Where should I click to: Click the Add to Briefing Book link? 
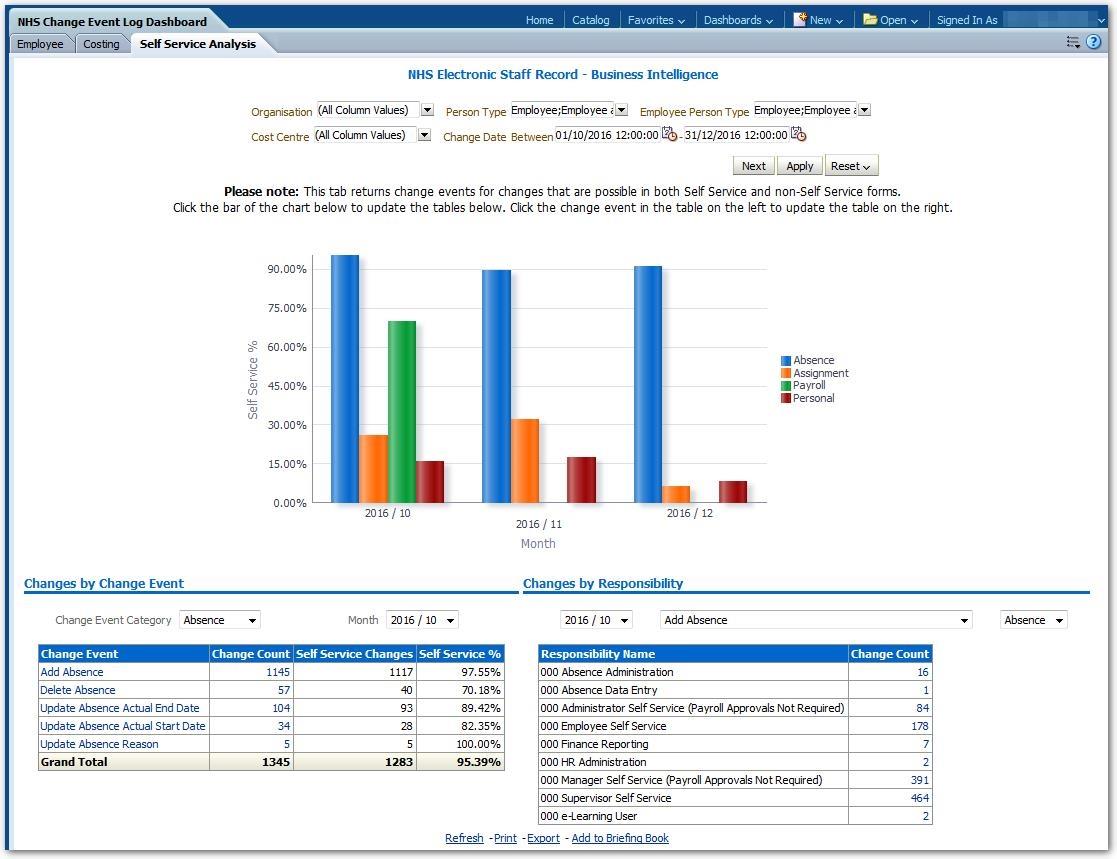point(620,838)
